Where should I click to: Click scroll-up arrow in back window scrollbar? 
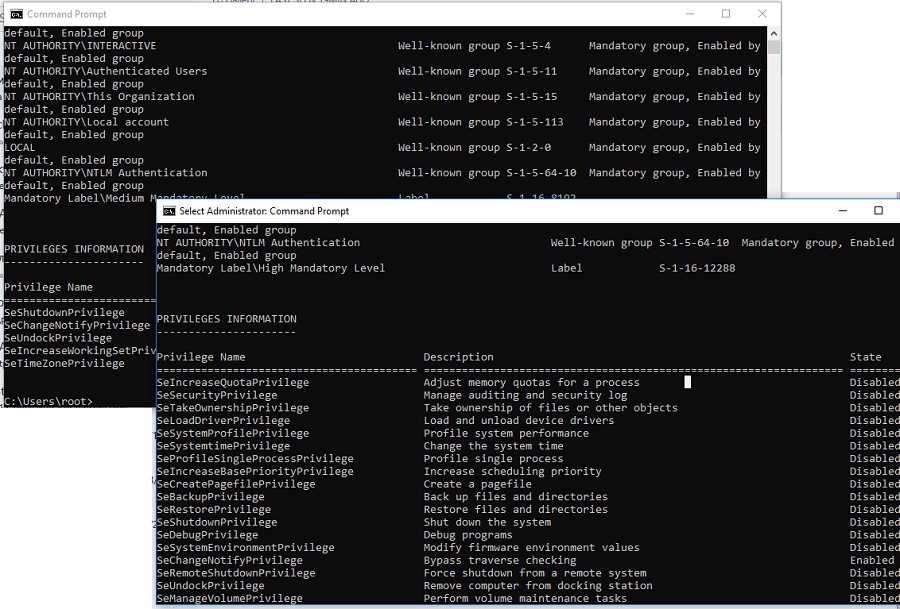[x=775, y=33]
